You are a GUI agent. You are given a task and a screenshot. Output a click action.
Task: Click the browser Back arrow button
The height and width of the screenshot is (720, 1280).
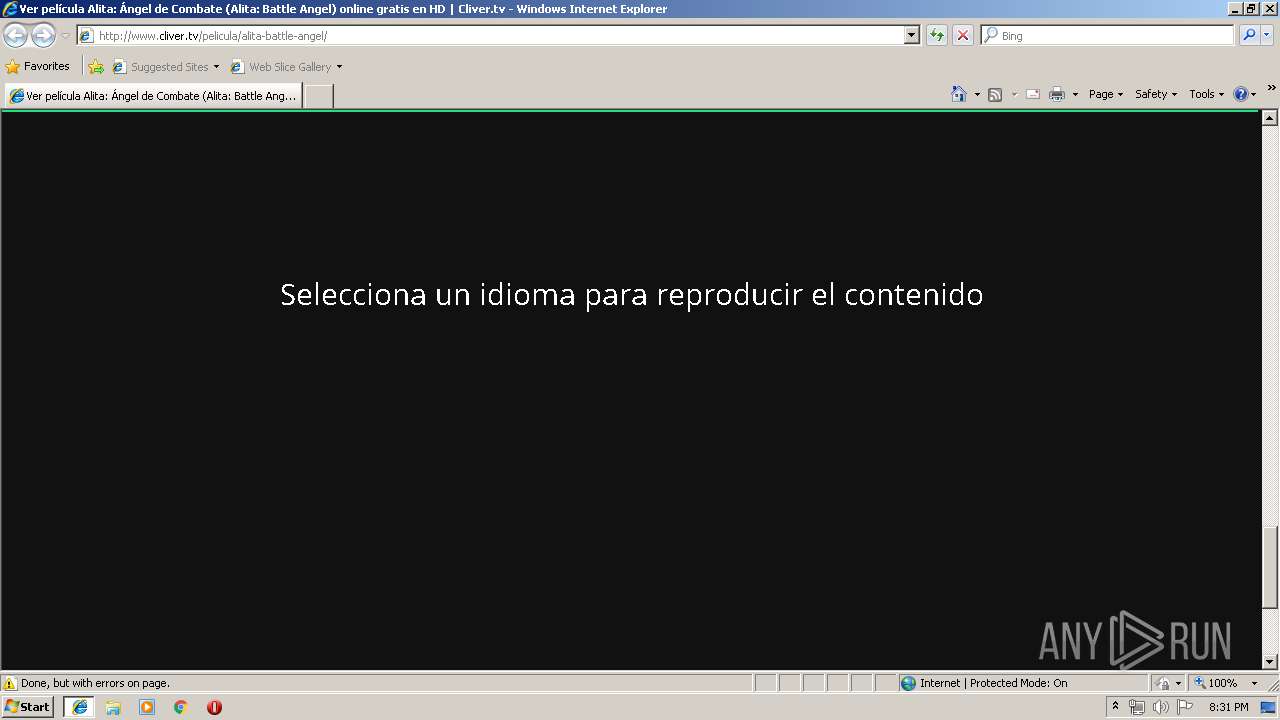pyautogui.click(x=15, y=36)
